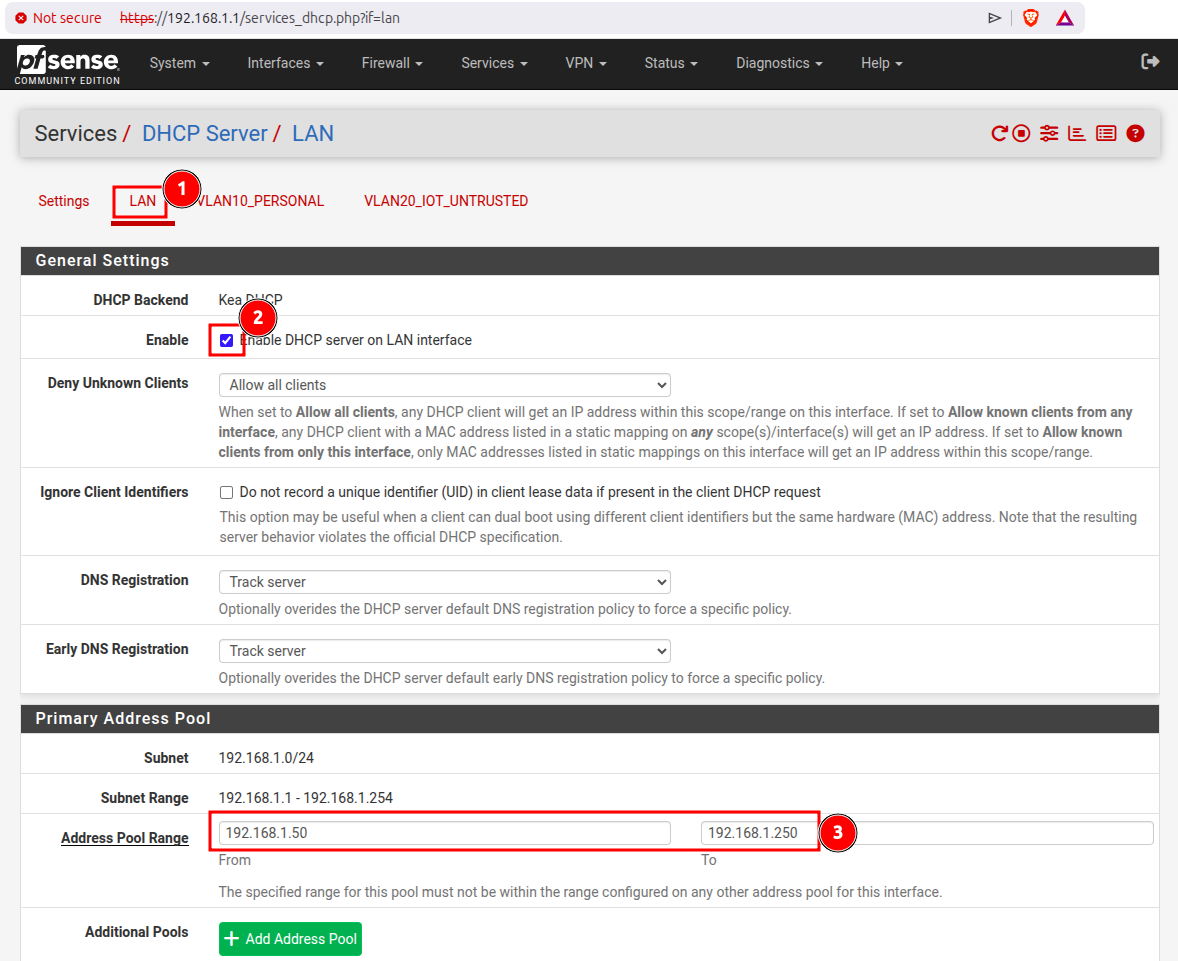Click the Kea DHCP backend text
1178x961 pixels.
pos(250,300)
